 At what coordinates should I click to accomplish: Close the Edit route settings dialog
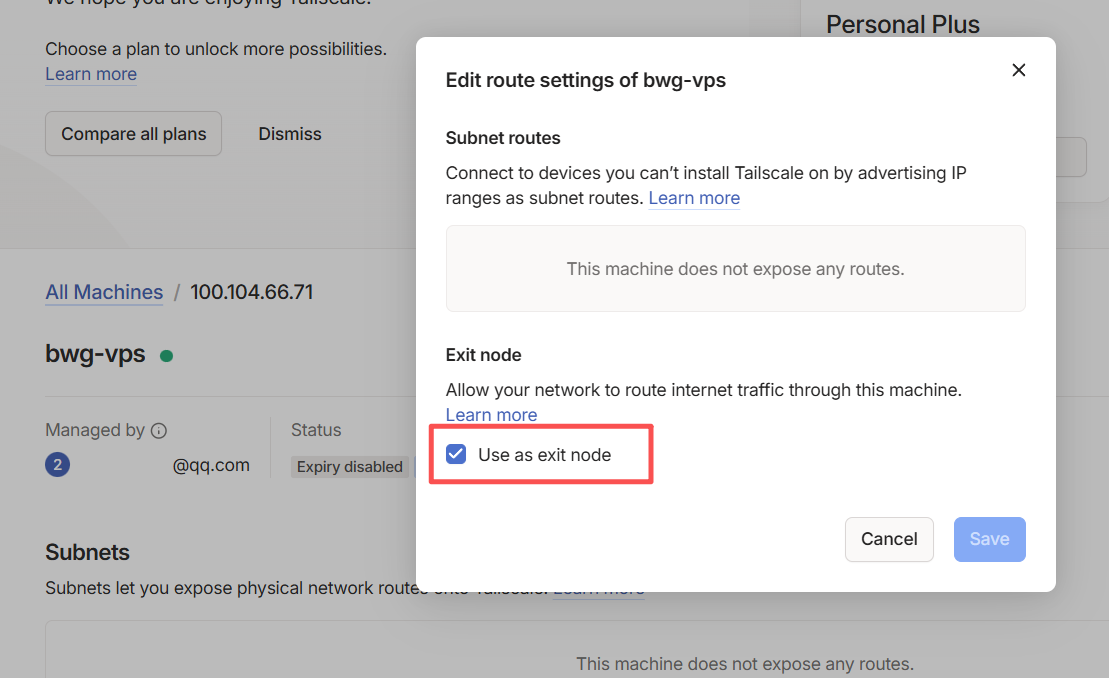coord(1019,70)
